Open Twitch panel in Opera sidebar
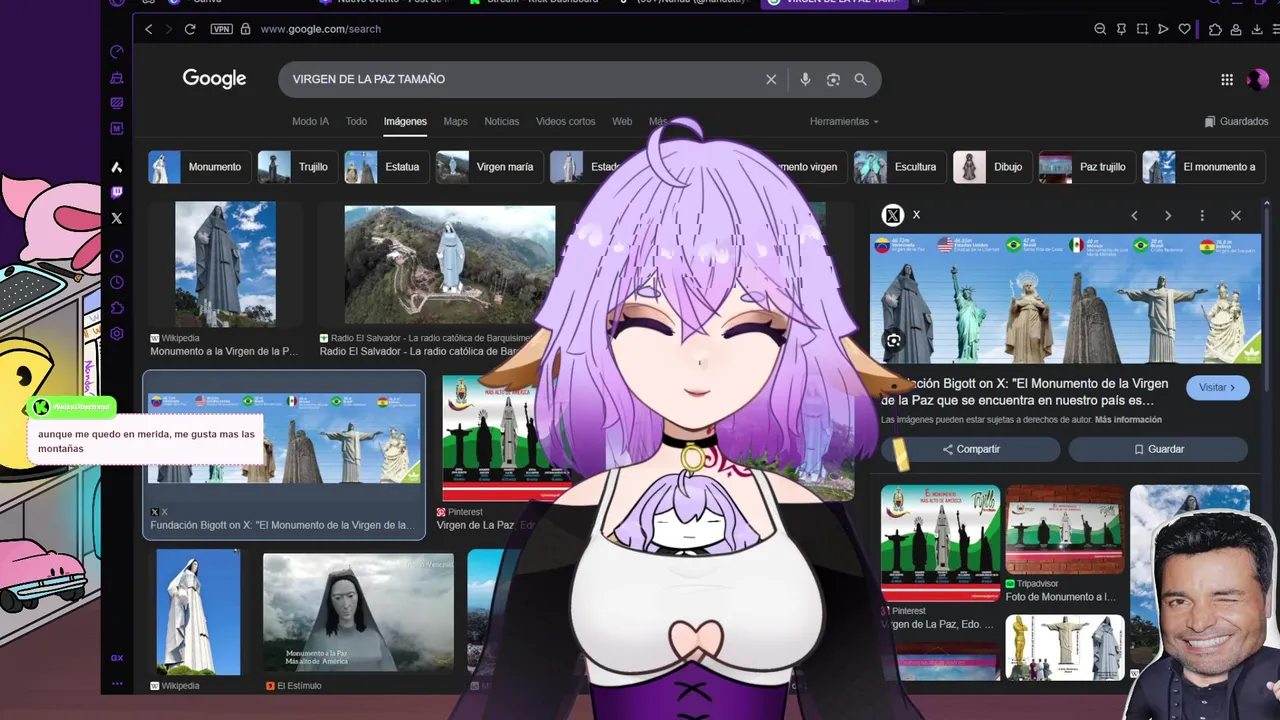Screen dimensions: 1280x720 (117, 193)
